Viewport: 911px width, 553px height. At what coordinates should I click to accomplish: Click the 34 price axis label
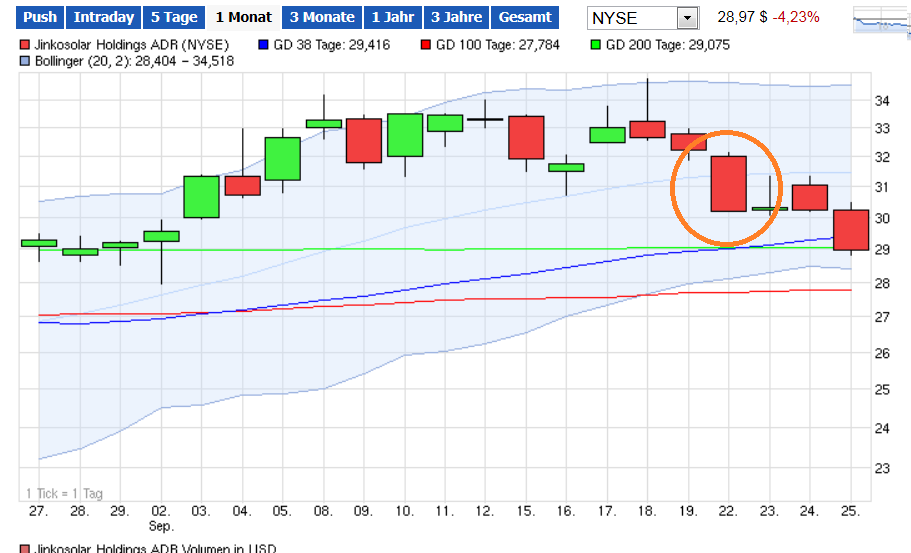coord(882,101)
